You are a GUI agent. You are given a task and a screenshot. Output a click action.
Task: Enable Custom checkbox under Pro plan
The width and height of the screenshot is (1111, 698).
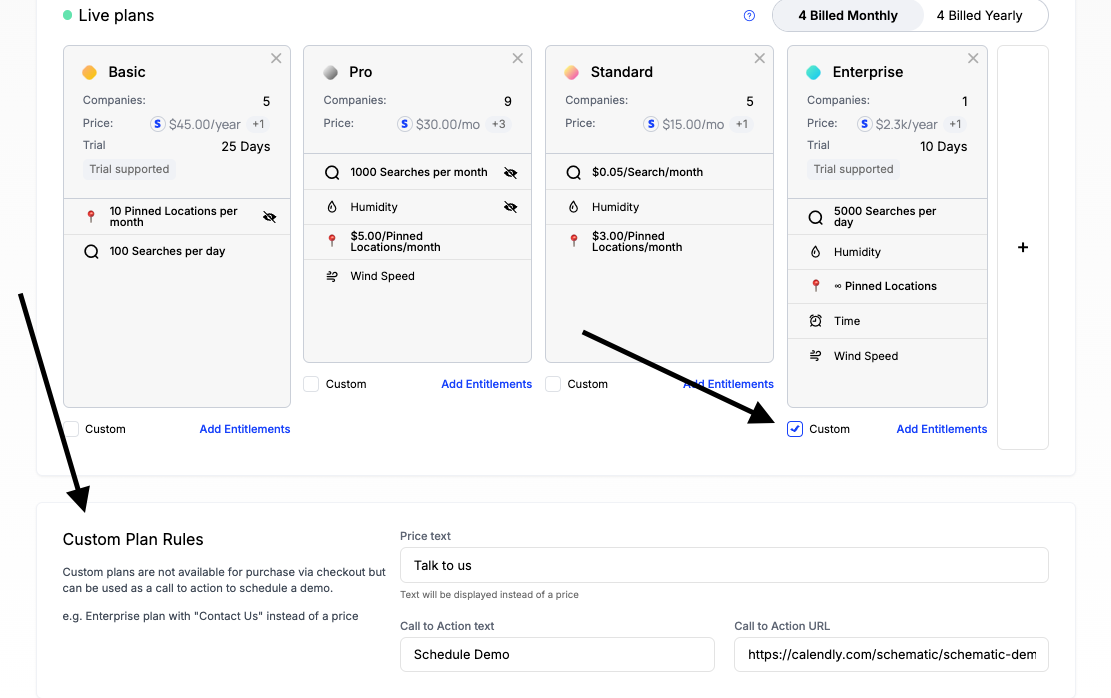point(311,384)
